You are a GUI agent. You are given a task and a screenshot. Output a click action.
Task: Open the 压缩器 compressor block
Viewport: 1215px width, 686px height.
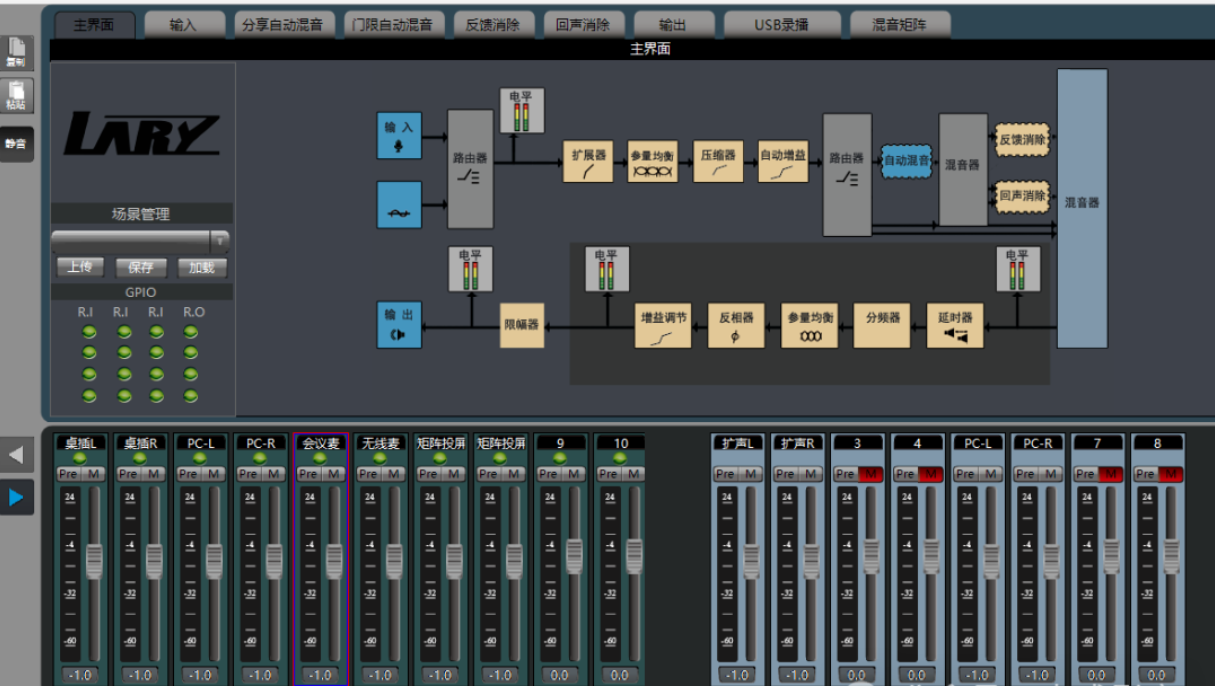pos(718,161)
